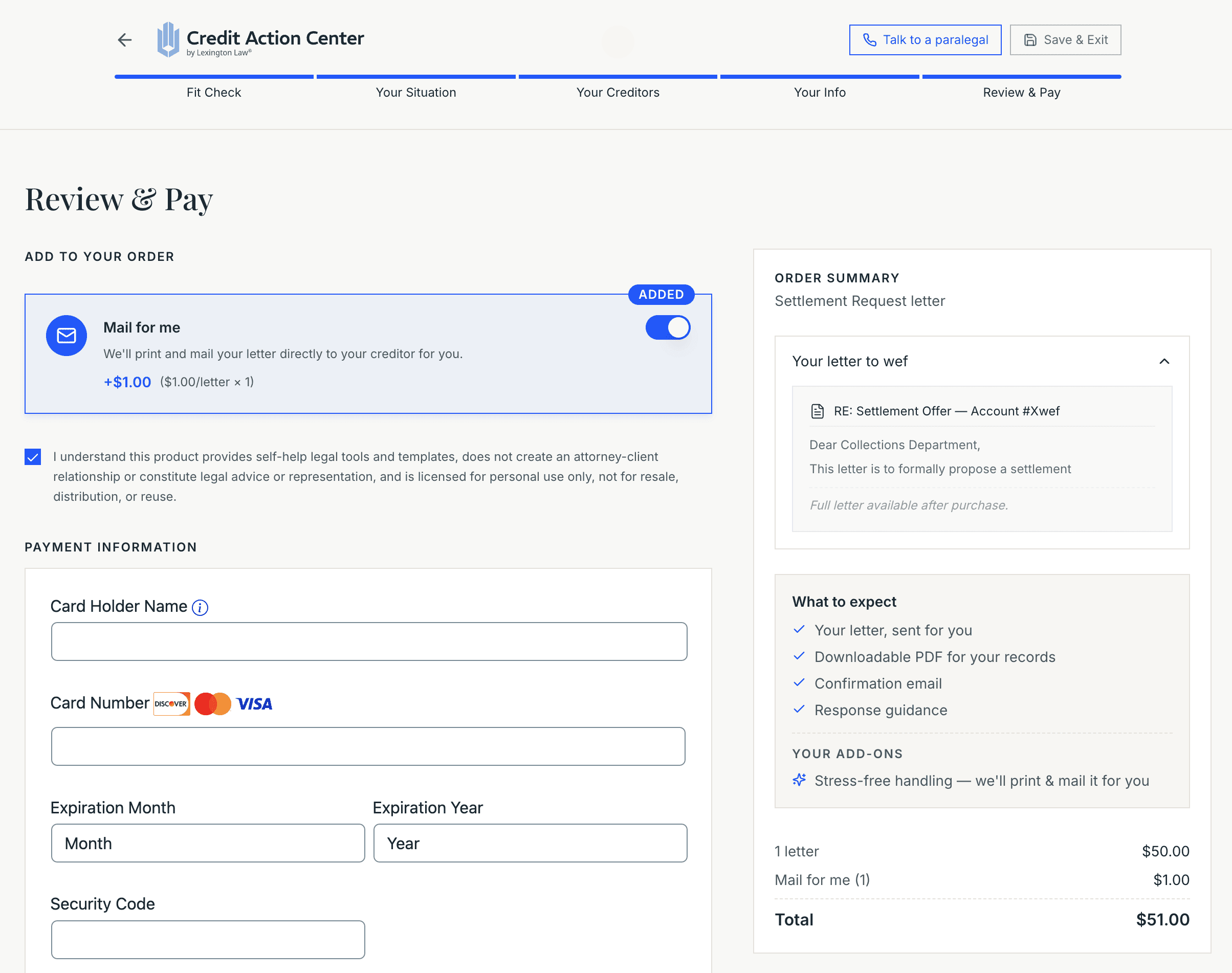Image resolution: width=1232 pixels, height=973 pixels.
Task: Uncheck the self-help legal tools acknowledgment checkbox
Action: tap(33, 457)
